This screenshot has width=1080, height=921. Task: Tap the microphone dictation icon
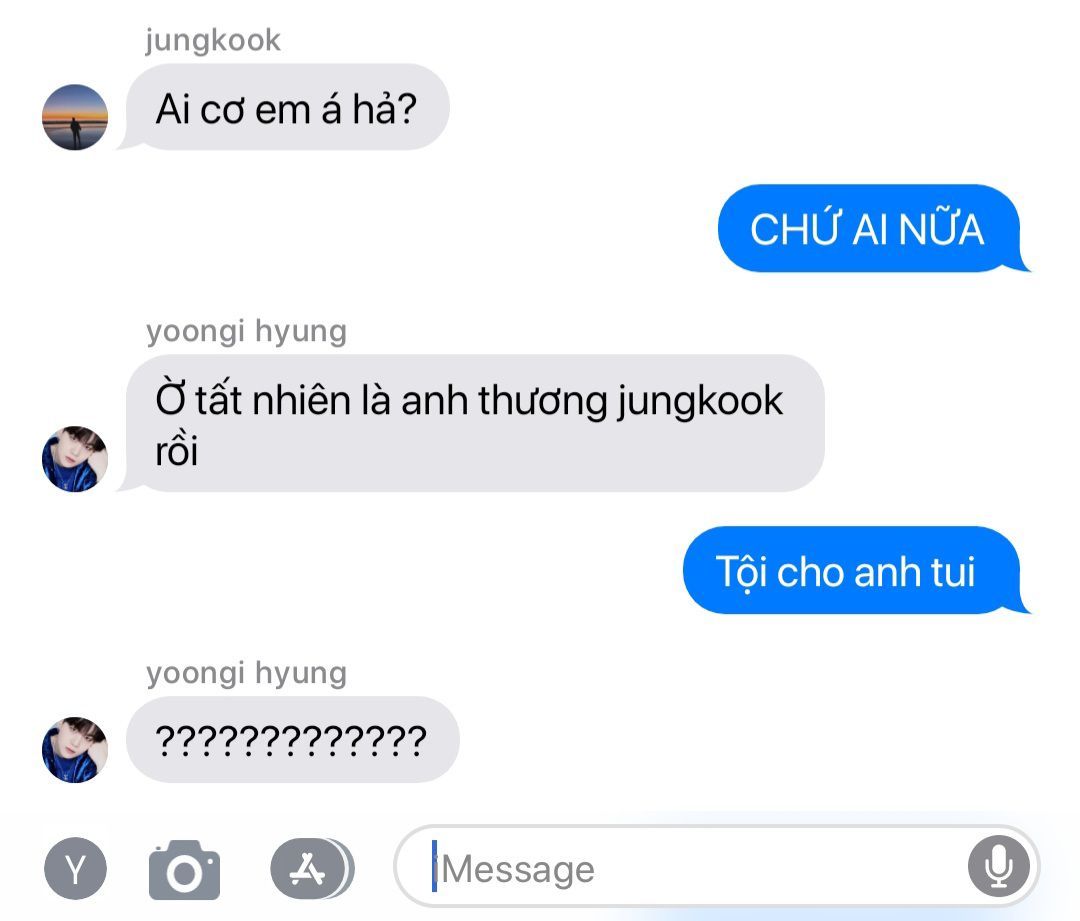click(x=998, y=866)
